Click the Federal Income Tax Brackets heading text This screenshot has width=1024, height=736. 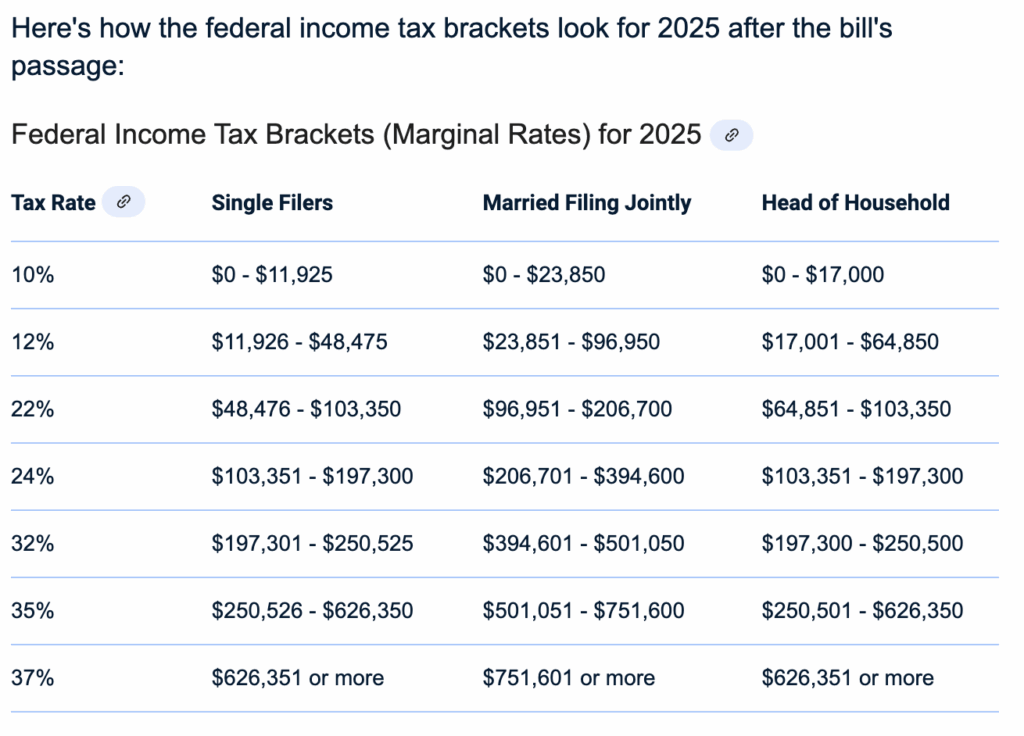[x=355, y=134]
